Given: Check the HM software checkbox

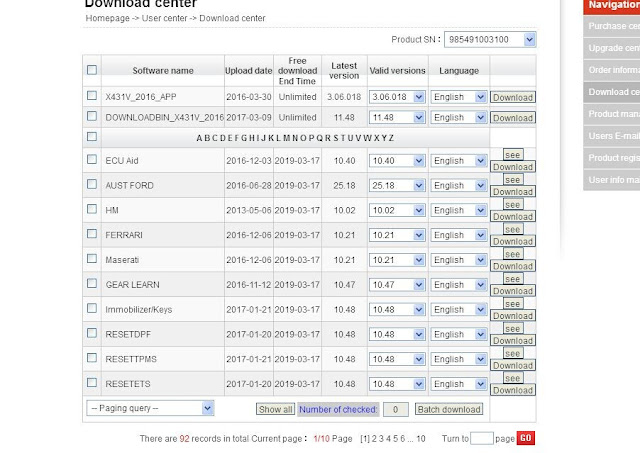Looking at the screenshot, I should (x=92, y=209).
